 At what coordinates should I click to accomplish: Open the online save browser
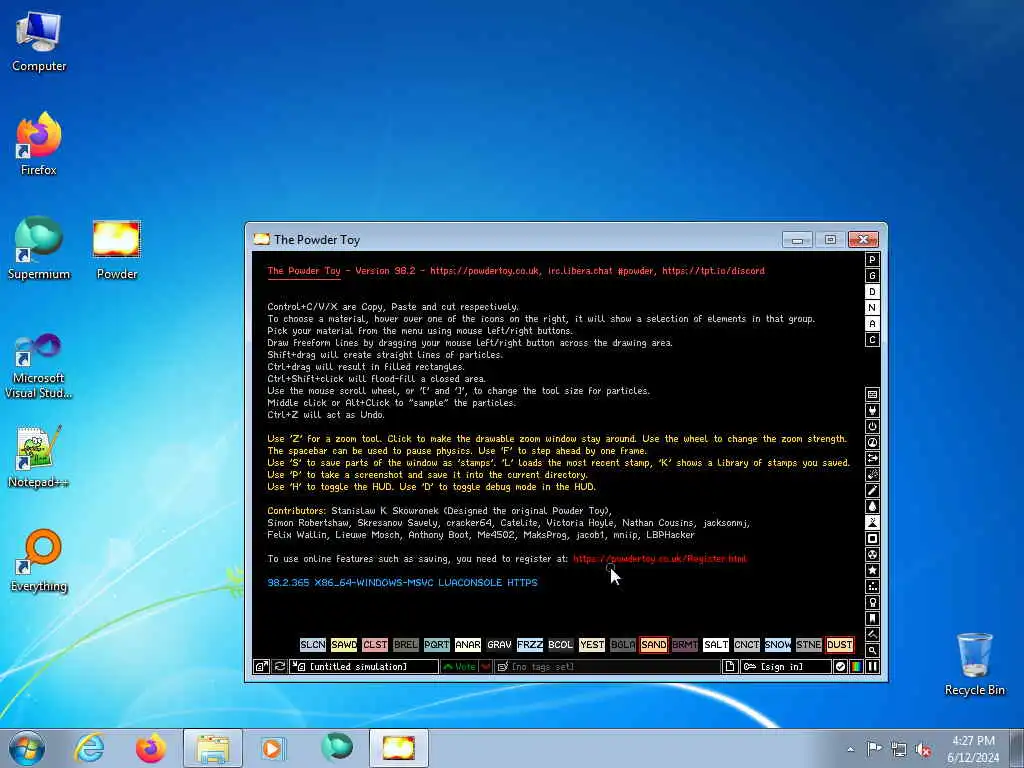(261, 666)
